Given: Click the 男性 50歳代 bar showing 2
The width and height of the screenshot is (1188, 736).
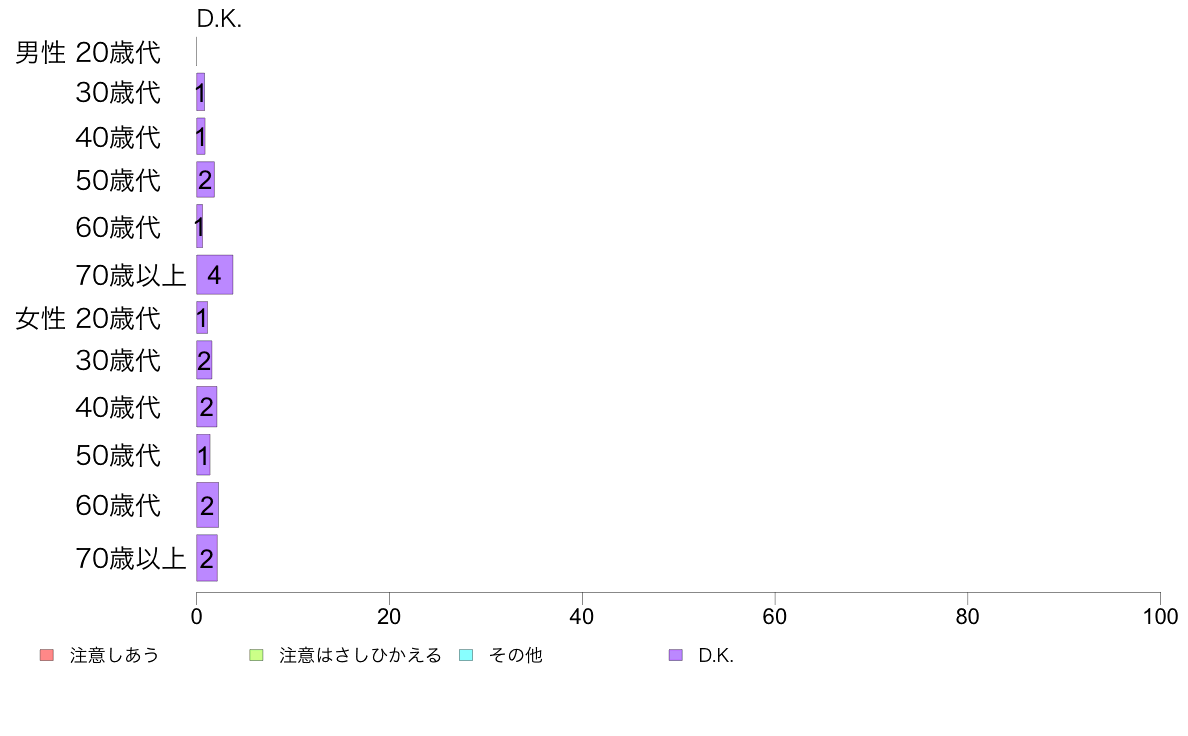Looking at the screenshot, I should [205, 180].
